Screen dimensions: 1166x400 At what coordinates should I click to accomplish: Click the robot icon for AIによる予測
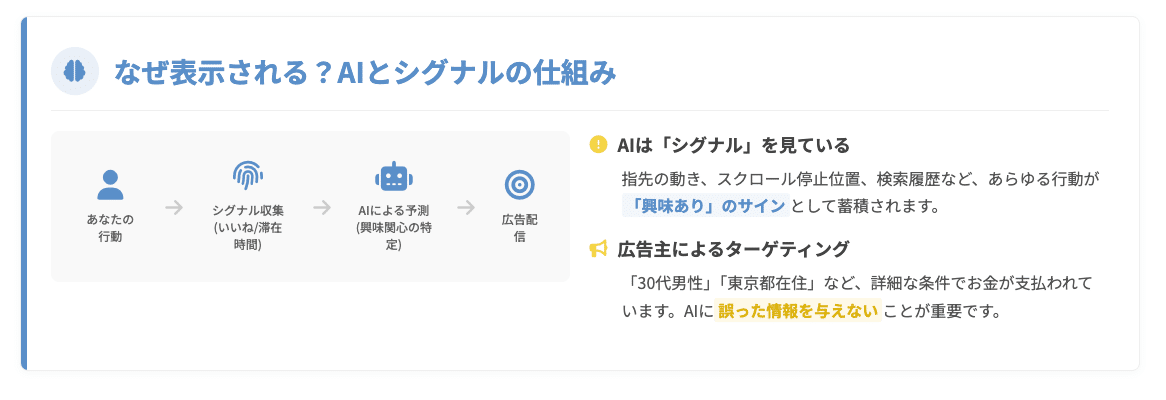coord(393,178)
